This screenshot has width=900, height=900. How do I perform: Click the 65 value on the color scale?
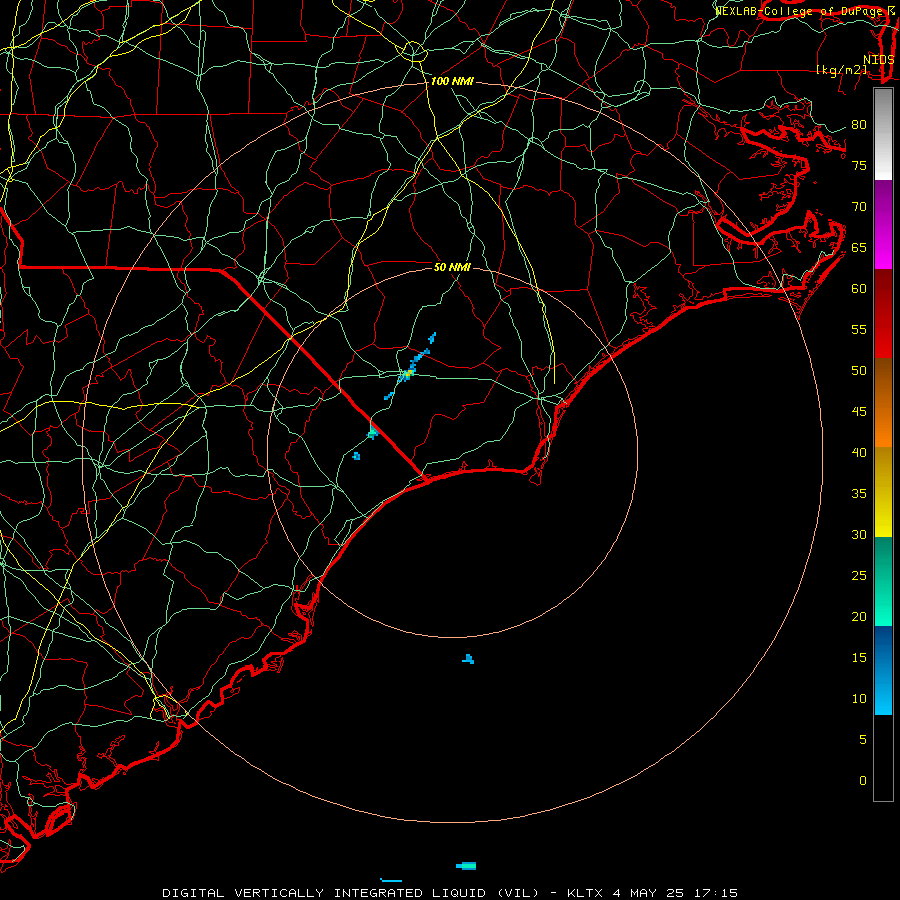coord(859,248)
